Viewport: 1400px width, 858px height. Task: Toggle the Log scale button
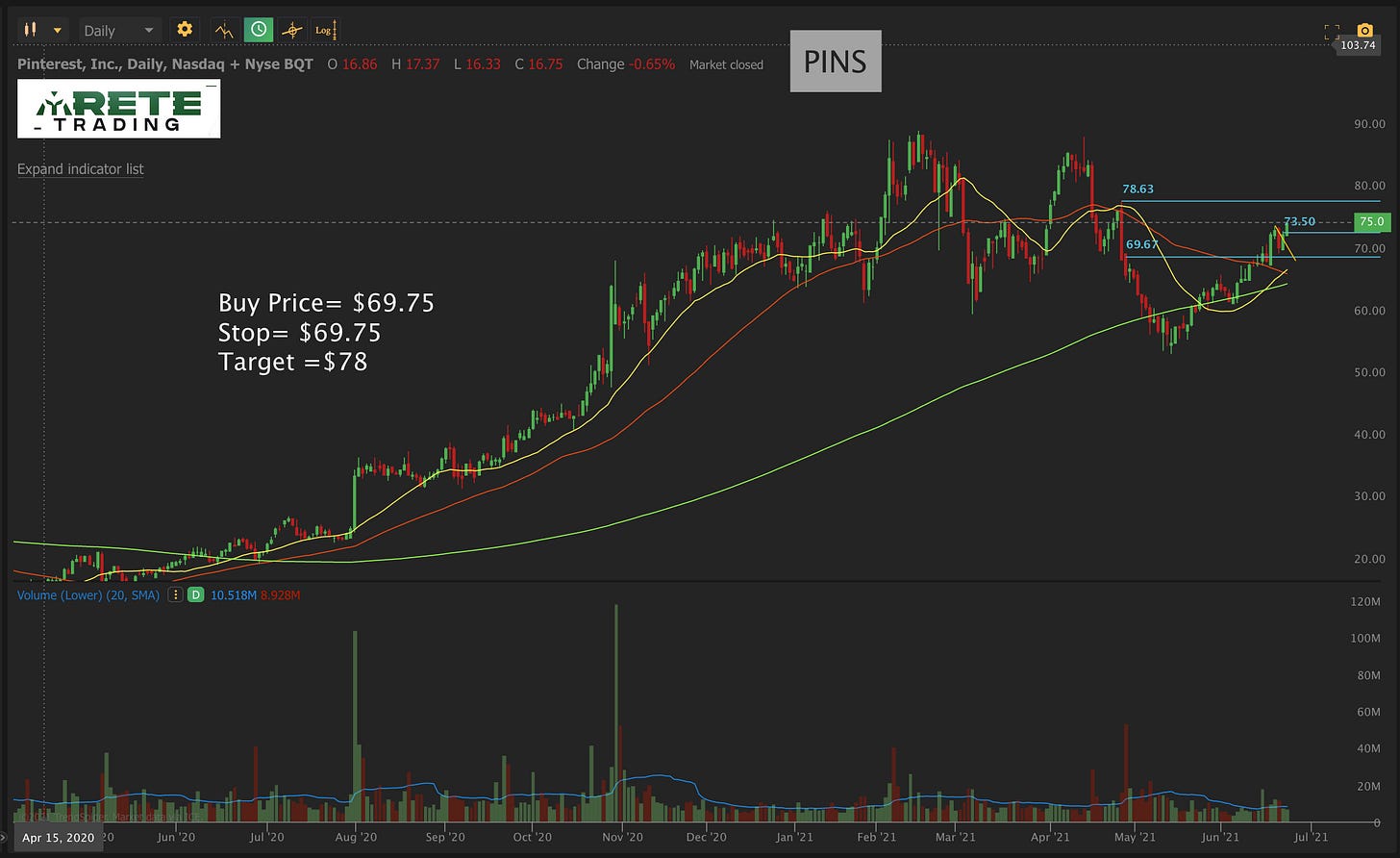tap(324, 30)
